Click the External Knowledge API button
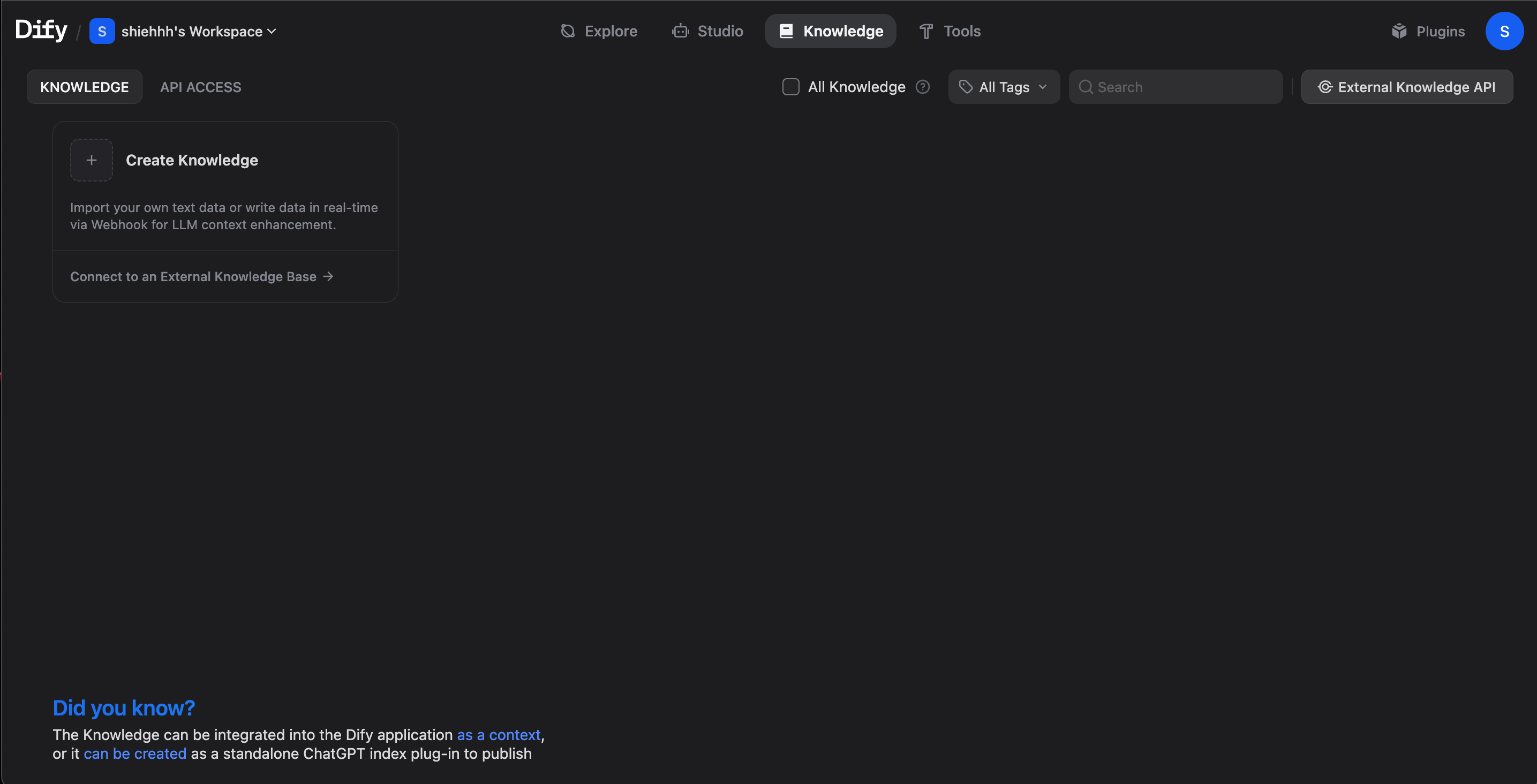The height and width of the screenshot is (784, 1537). (1406, 87)
